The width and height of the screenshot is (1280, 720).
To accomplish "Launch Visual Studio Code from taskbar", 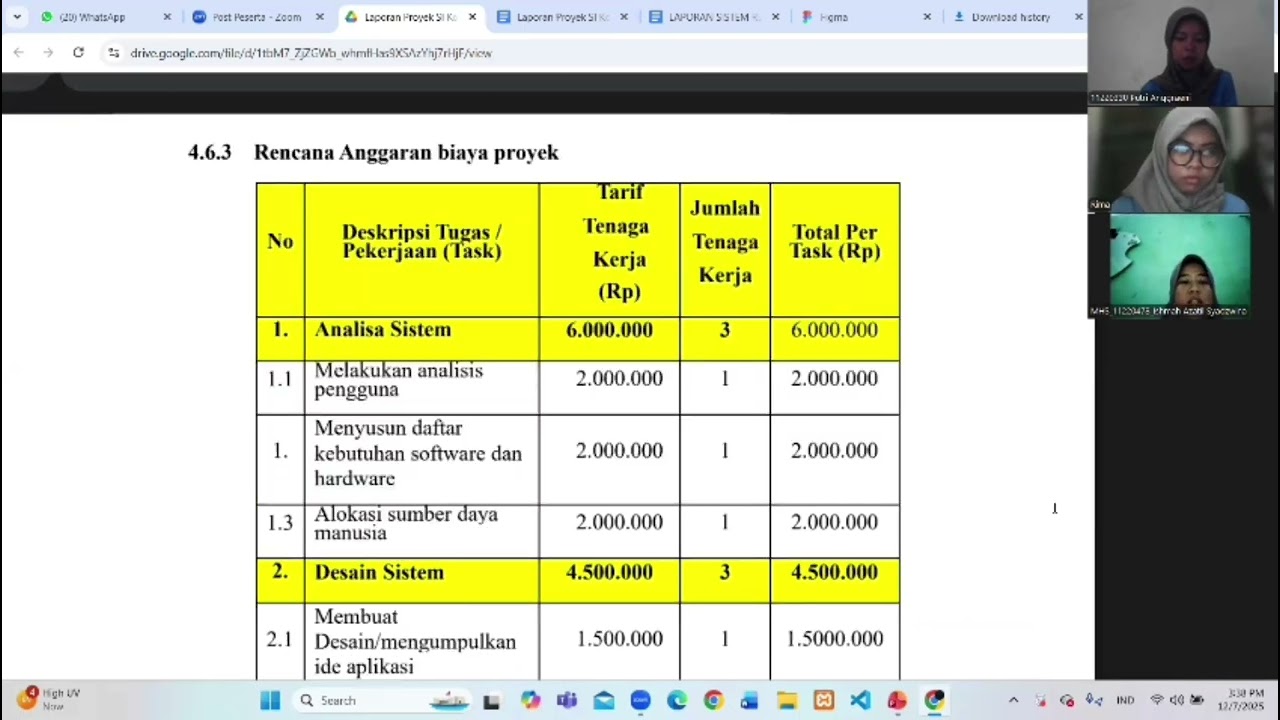I will click(860, 700).
